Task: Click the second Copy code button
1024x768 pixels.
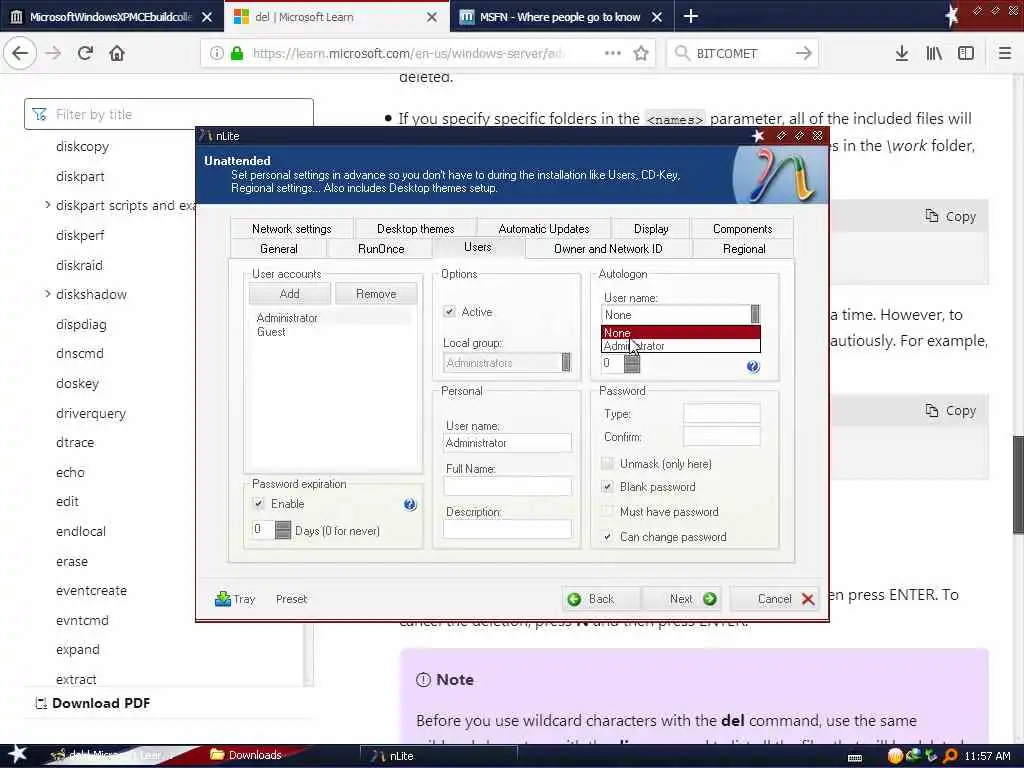Action: [951, 411]
